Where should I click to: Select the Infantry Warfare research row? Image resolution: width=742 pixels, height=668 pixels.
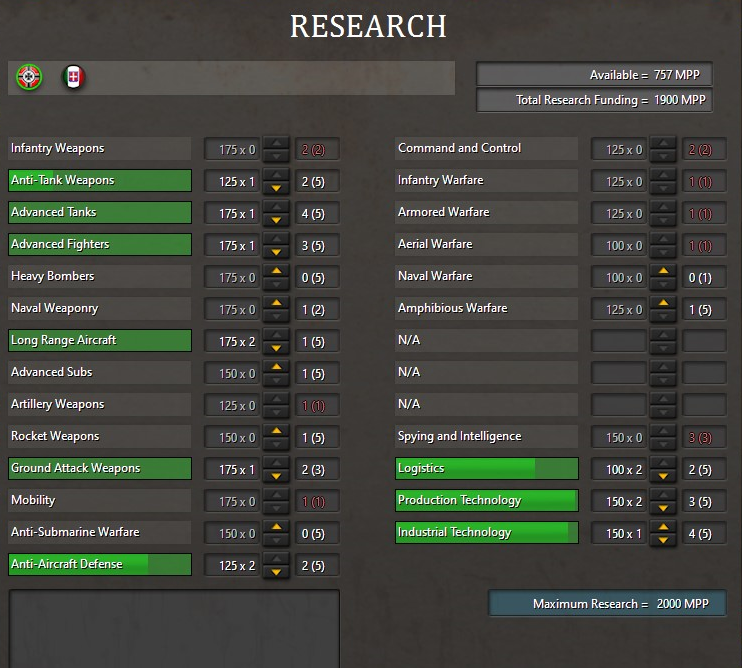(487, 180)
